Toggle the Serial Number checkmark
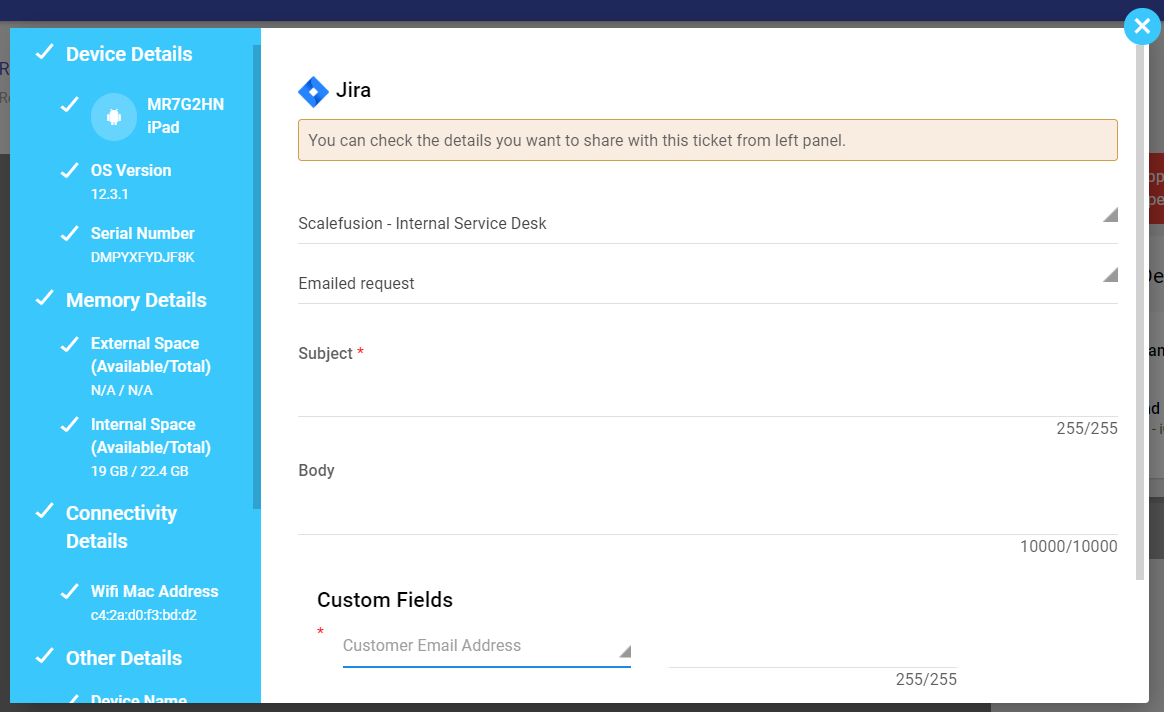Viewport: 1164px width, 712px height. (x=69, y=233)
